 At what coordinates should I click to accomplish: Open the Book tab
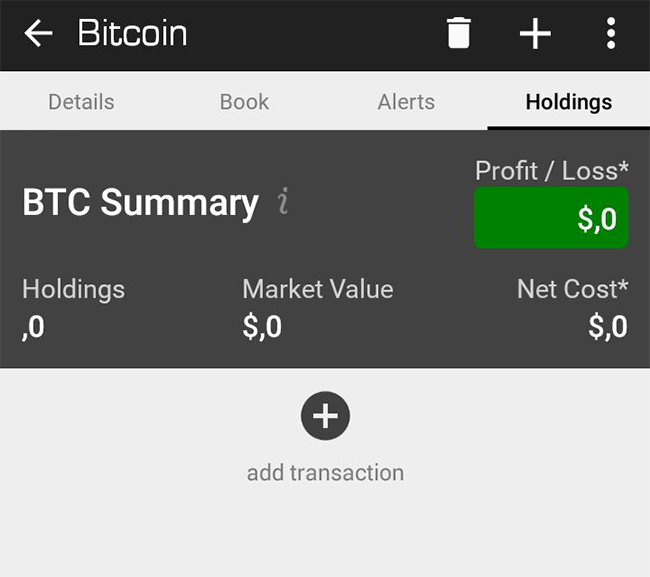pyautogui.click(x=244, y=102)
